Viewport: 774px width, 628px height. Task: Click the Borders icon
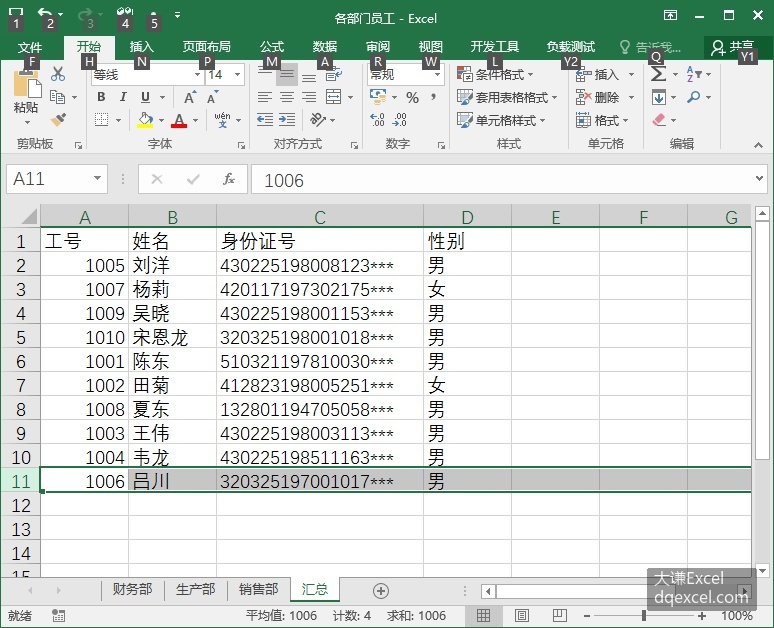pos(101,119)
